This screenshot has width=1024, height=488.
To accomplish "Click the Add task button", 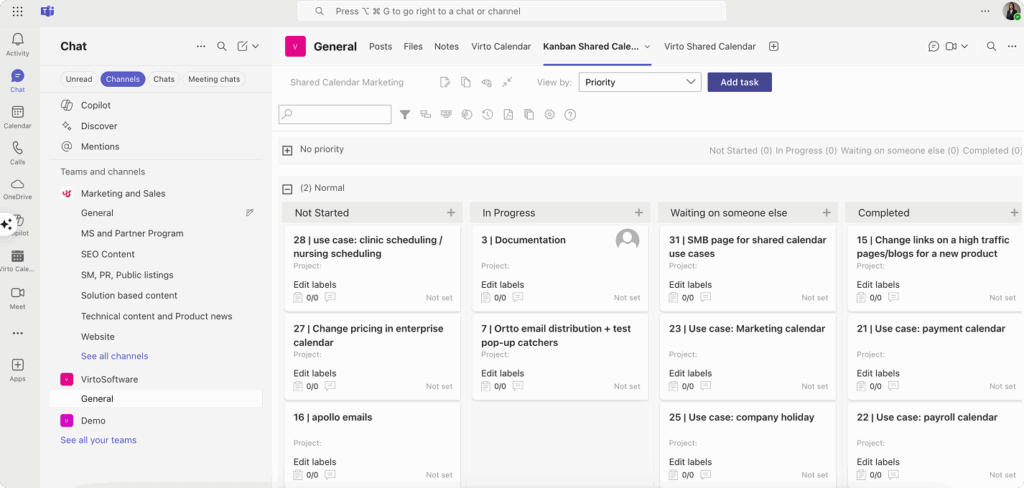I will pos(740,82).
